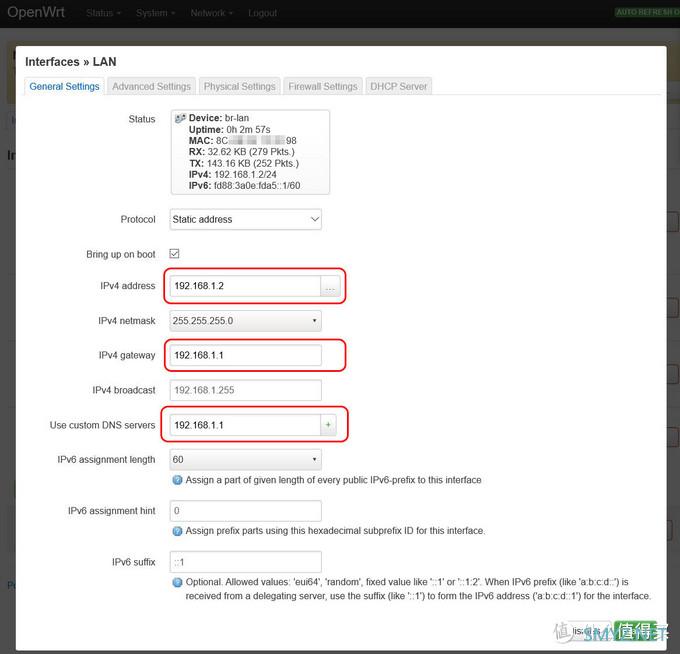
Task: Click the RX 32.62 KB status line
Action: point(242,152)
